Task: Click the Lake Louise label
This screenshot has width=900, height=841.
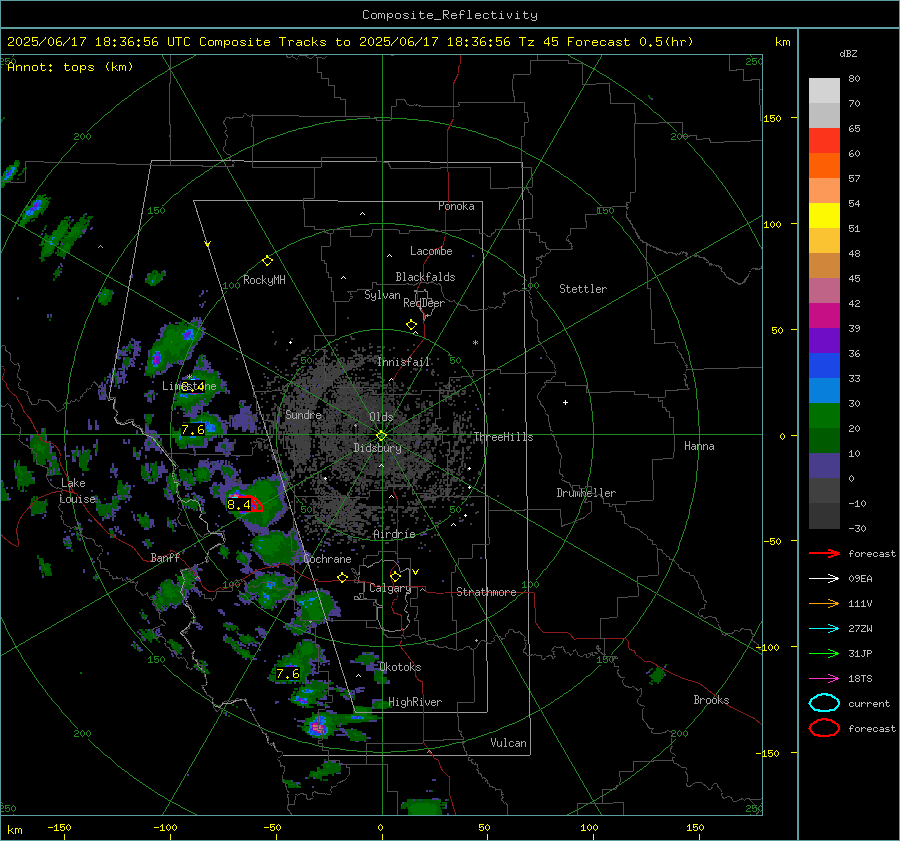Action: click(x=77, y=491)
